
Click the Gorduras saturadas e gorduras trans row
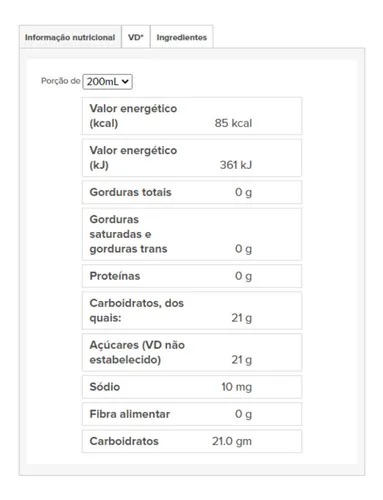(192, 234)
